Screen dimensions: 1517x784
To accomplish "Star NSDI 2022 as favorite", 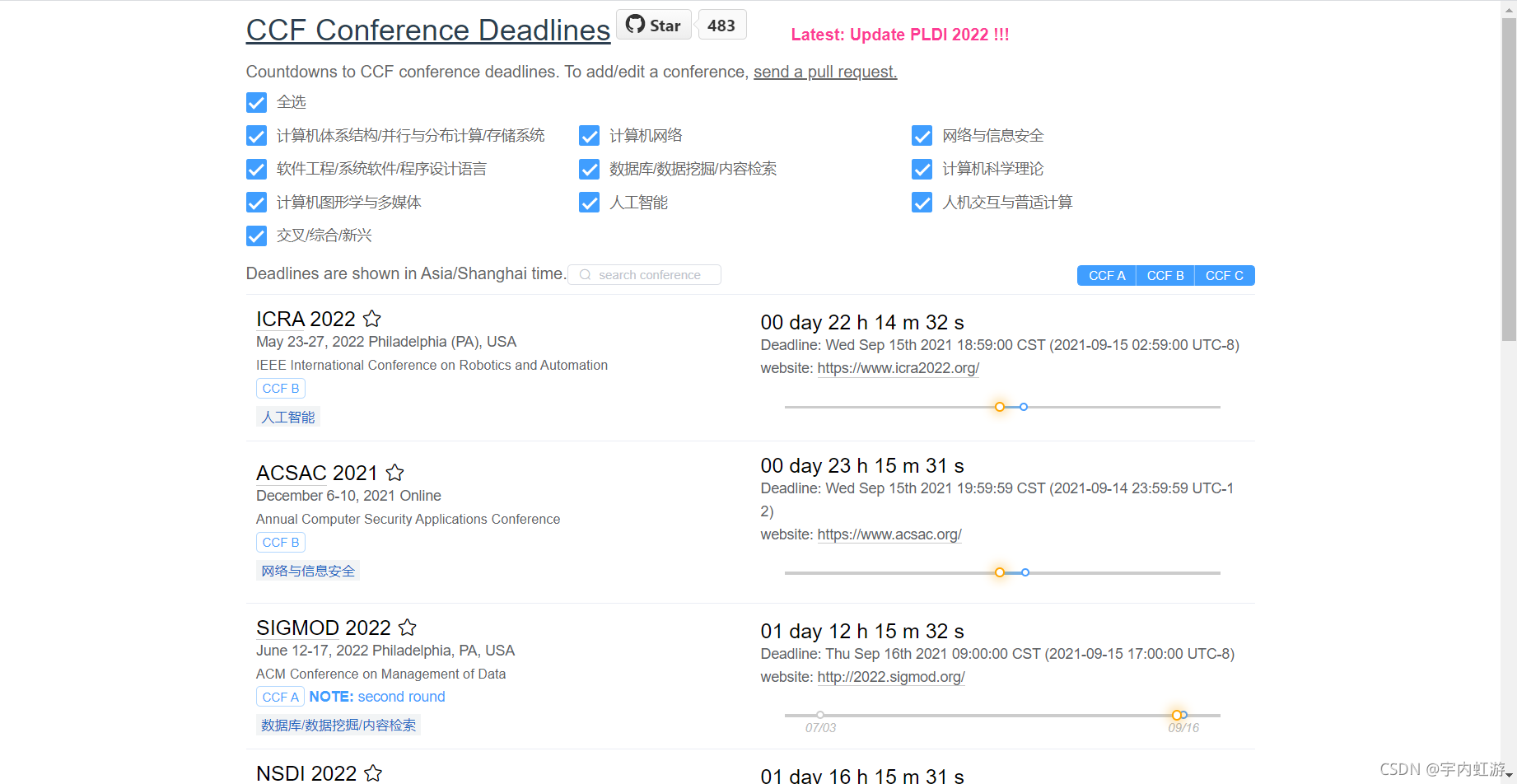I will pyautogui.click(x=373, y=772).
